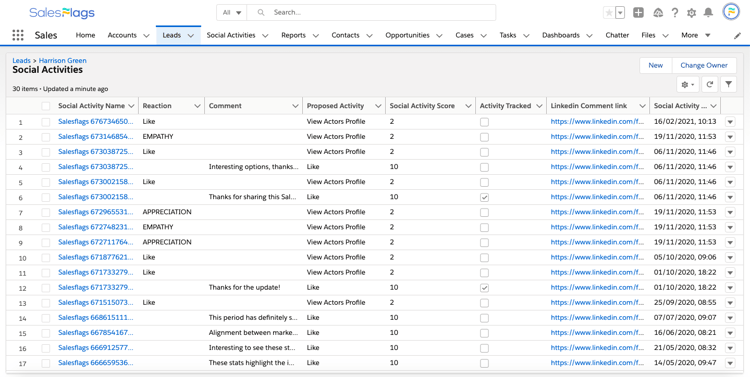Open row actions menu for row 4
Image resolution: width=750 pixels, height=377 pixels.
click(x=730, y=167)
